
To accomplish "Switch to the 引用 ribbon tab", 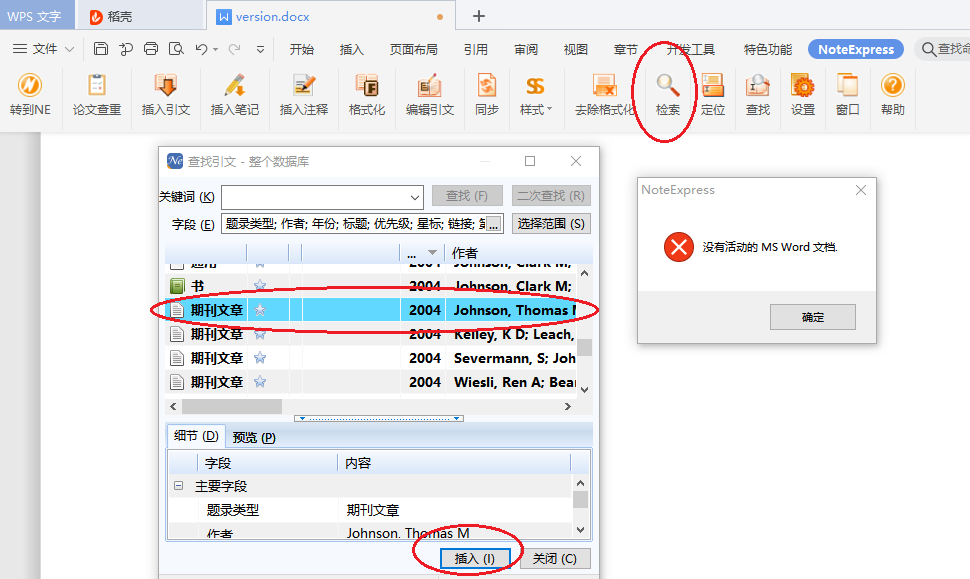I will 476,49.
